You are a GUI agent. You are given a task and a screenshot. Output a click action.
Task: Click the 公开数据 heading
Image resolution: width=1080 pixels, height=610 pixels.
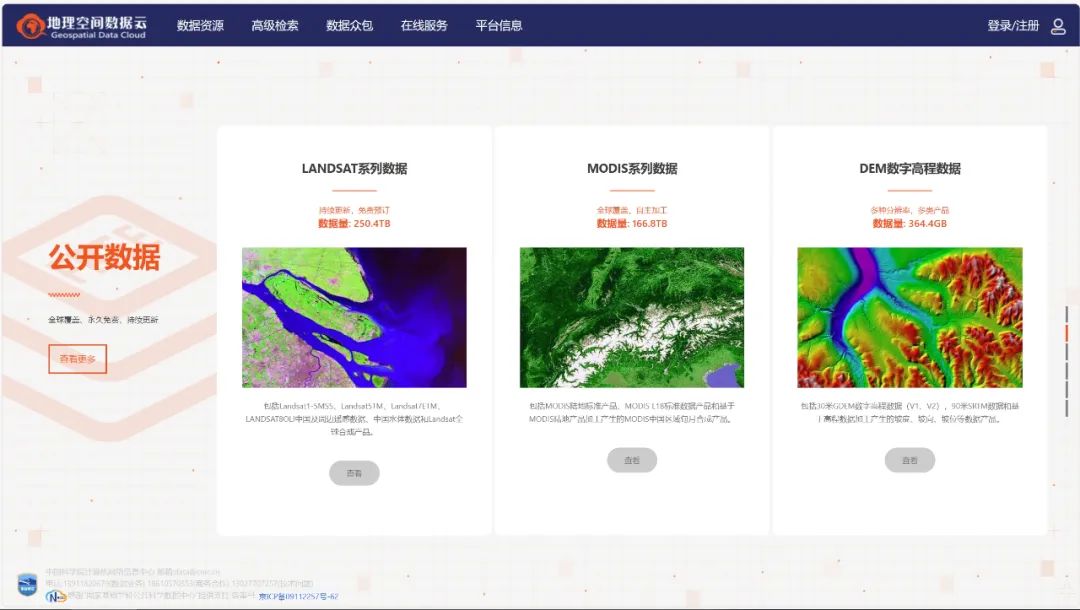(104, 257)
